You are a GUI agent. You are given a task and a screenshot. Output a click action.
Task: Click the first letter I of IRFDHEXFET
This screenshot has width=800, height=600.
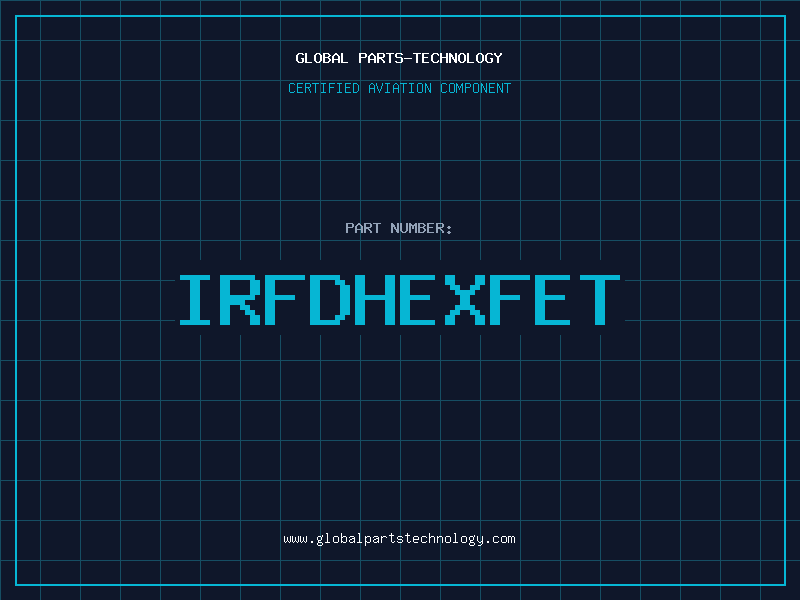point(195,300)
